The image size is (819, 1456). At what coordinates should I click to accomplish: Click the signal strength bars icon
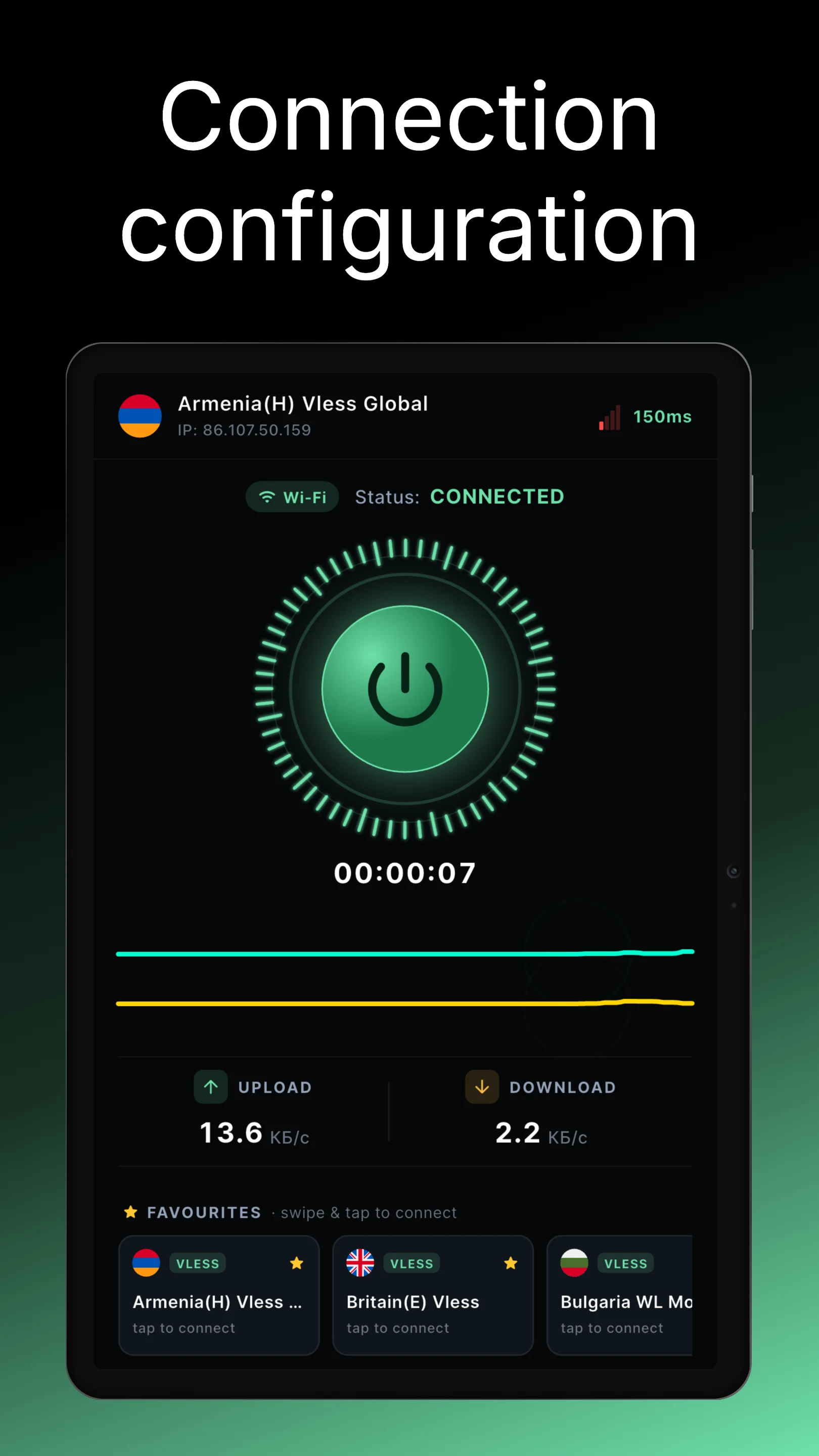pos(610,417)
